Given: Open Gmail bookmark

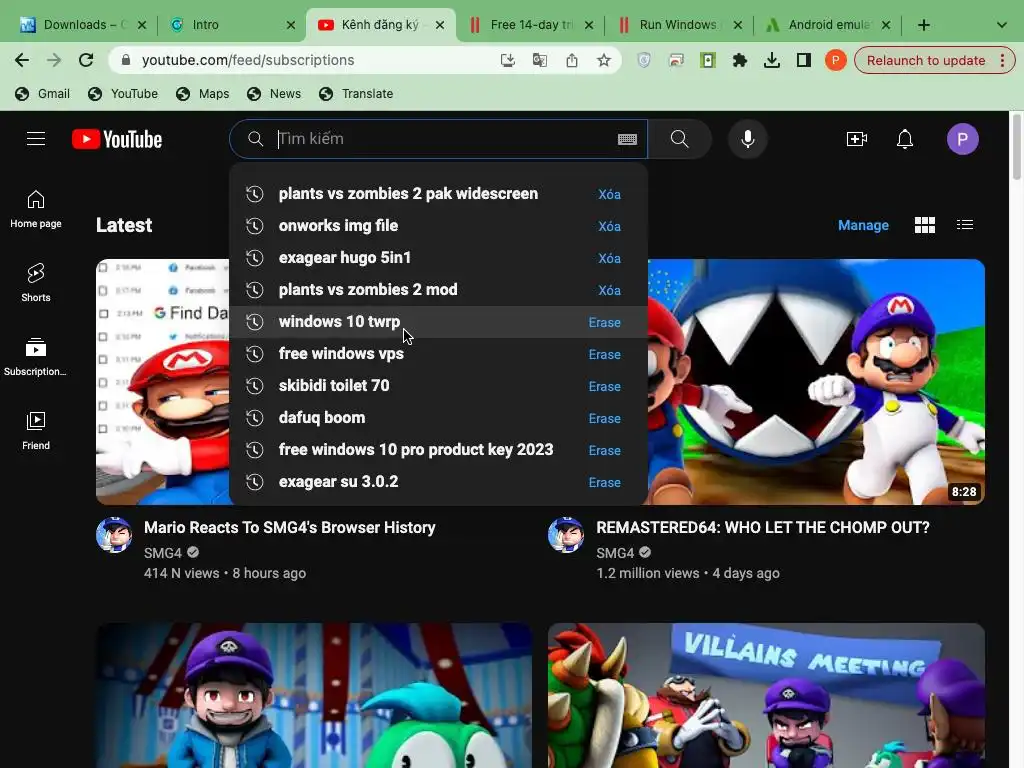Looking at the screenshot, I should coord(42,94).
